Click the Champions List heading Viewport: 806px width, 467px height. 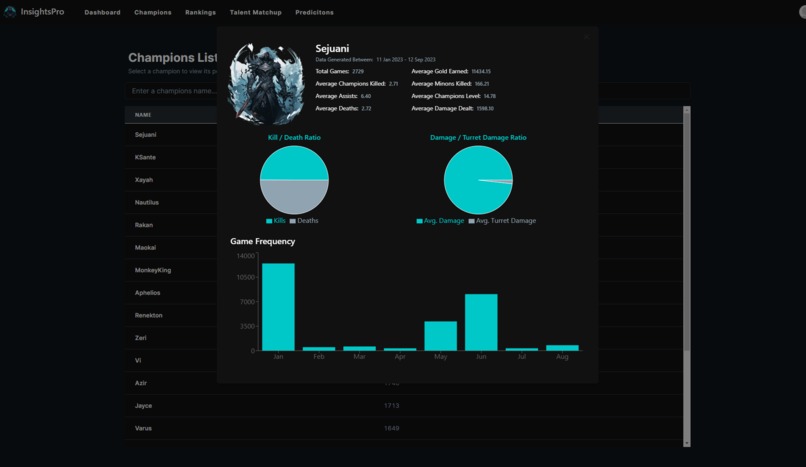pyautogui.click(x=173, y=58)
